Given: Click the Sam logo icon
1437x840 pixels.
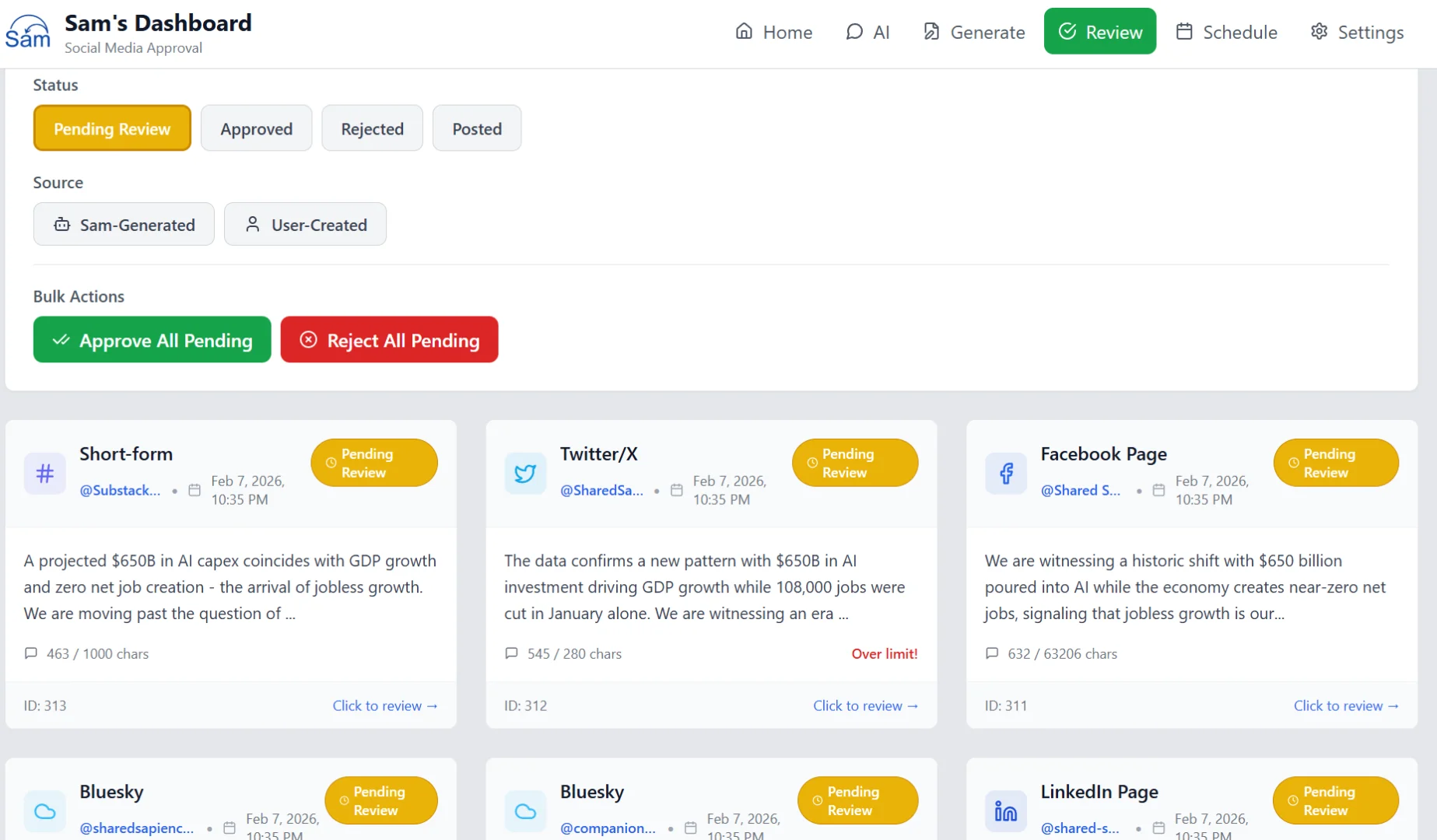Looking at the screenshot, I should 28,33.
